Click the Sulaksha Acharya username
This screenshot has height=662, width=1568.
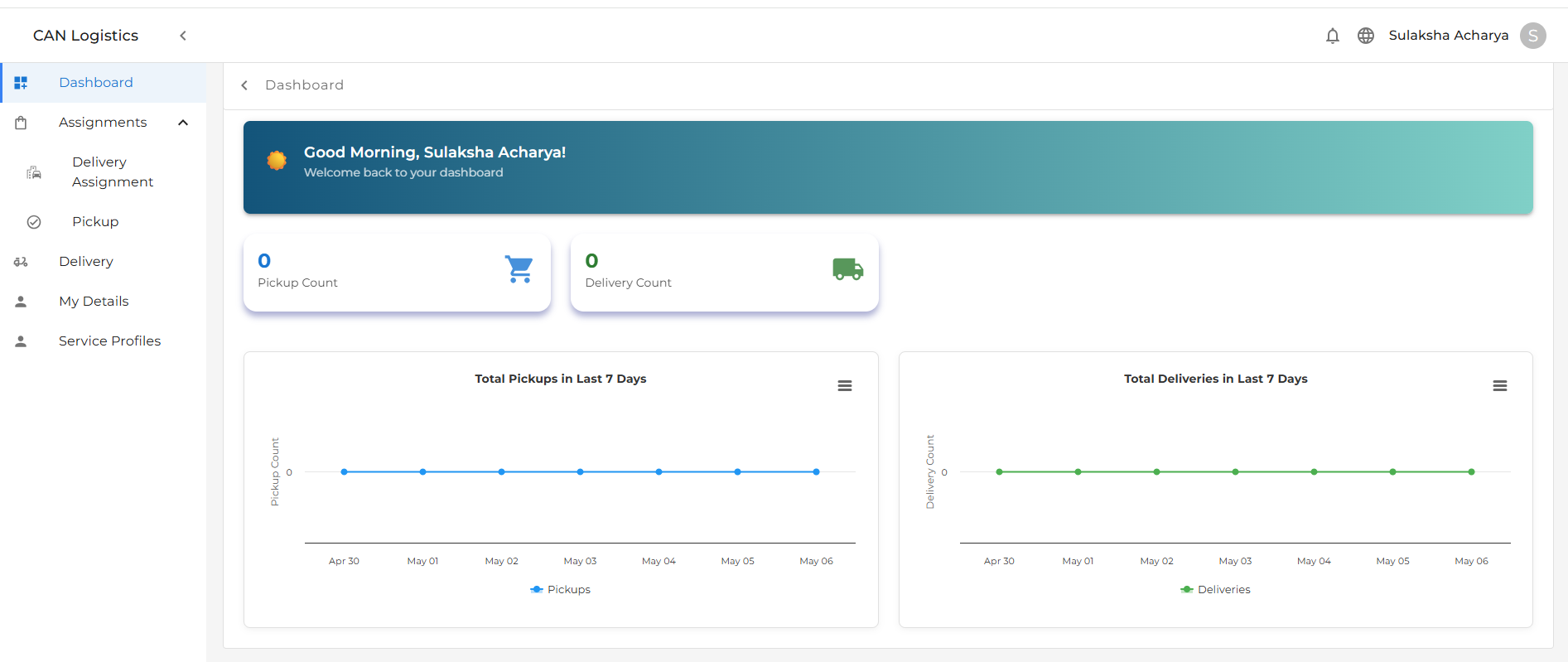[1449, 36]
